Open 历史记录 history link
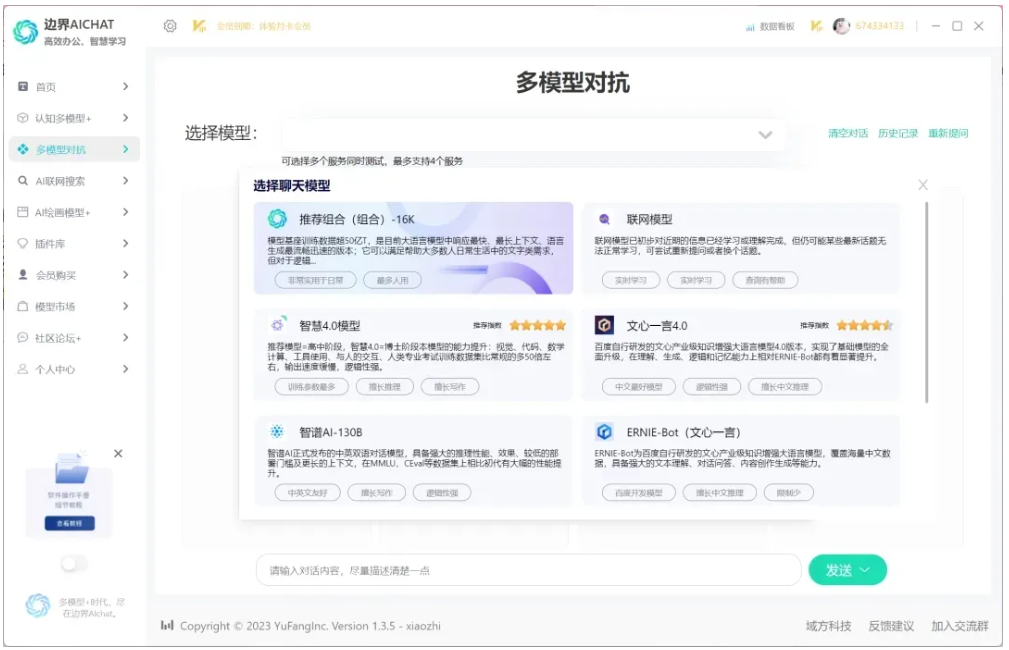1009x650 pixels. (897, 134)
